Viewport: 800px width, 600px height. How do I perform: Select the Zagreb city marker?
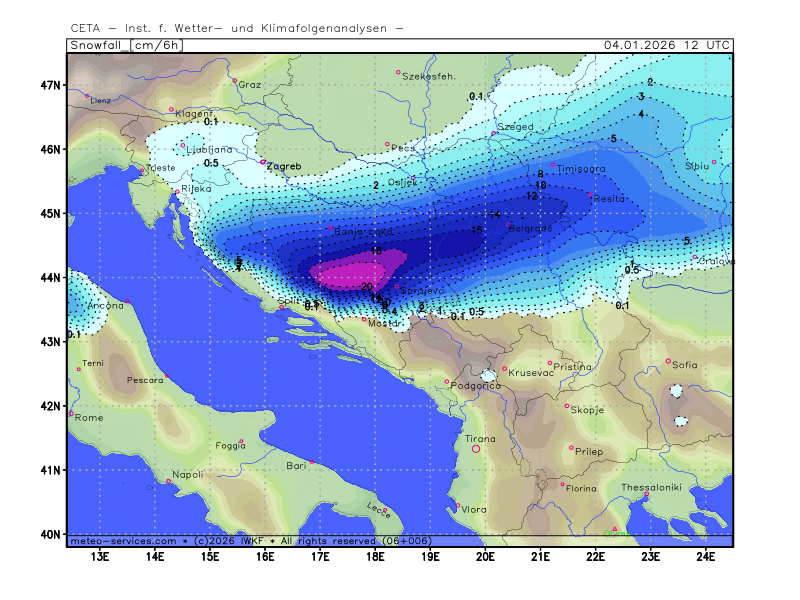263,162
